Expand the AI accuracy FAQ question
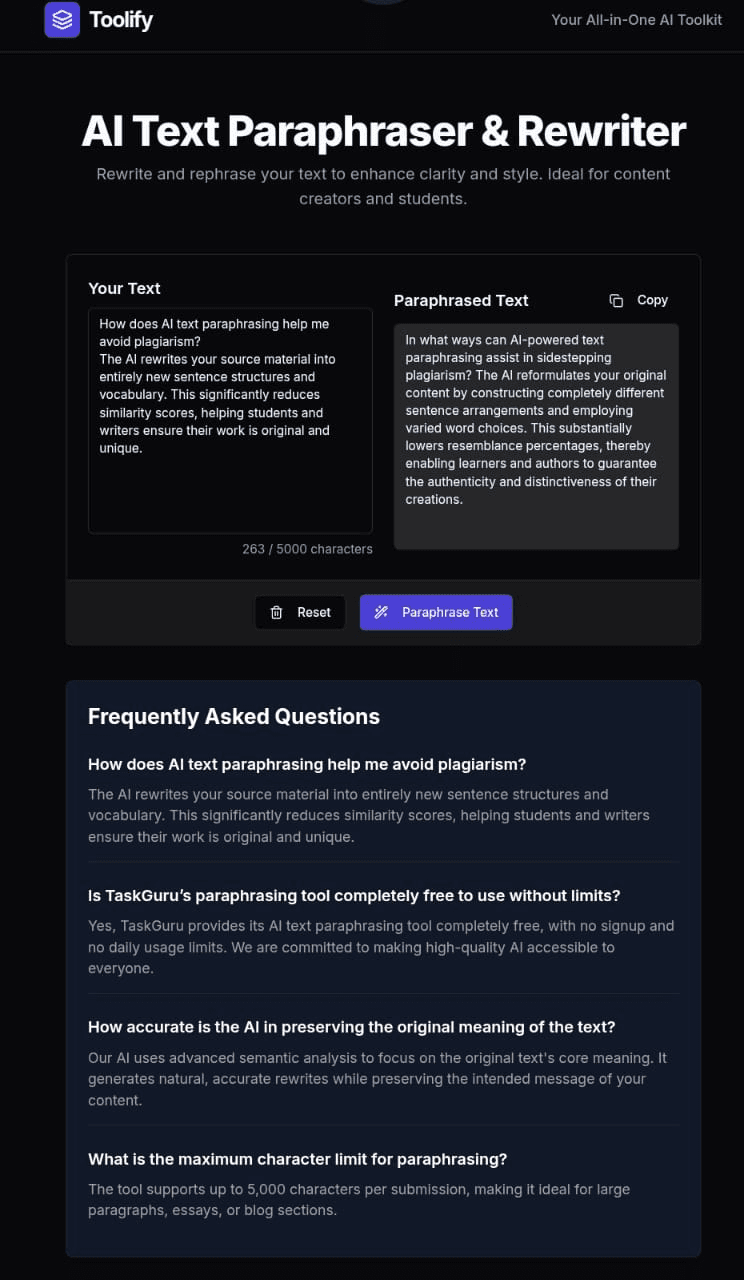 tap(351, 1027)
